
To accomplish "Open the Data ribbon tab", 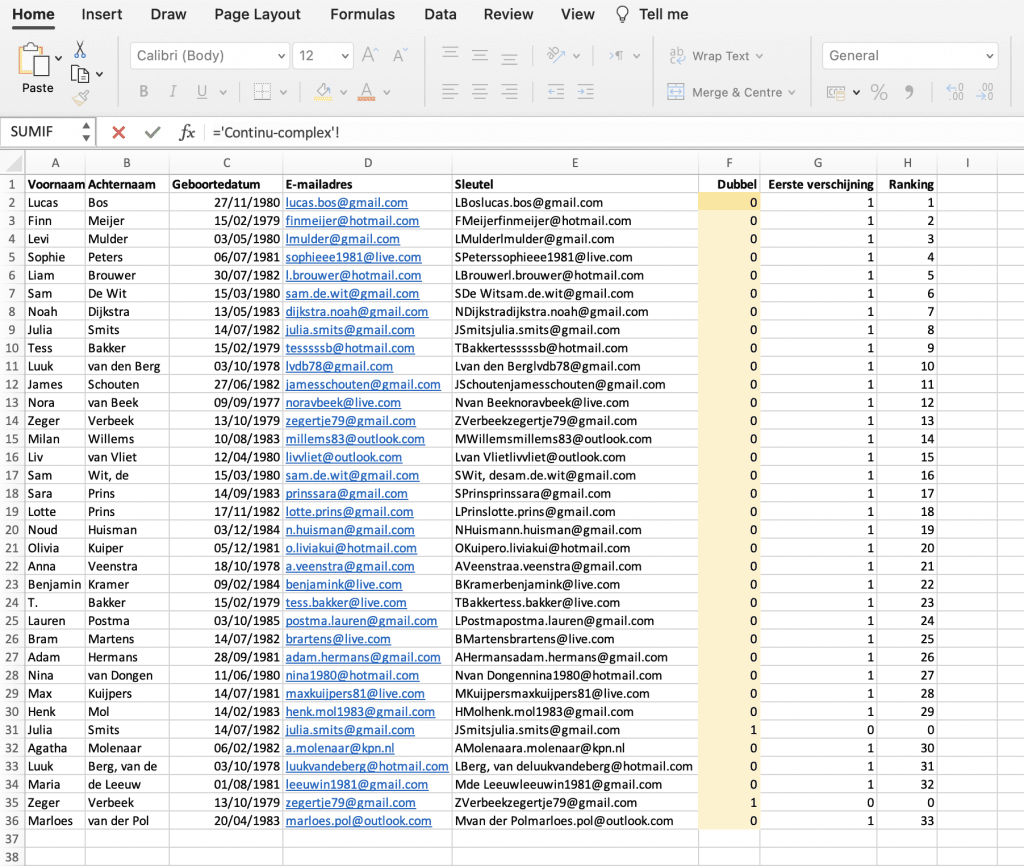I will click(440, 14).
